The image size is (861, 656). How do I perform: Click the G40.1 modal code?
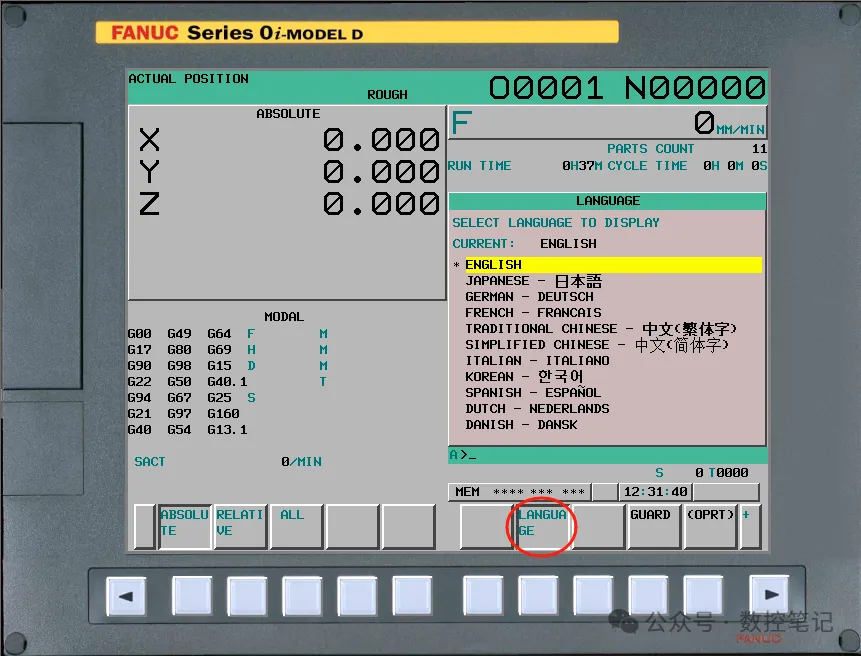(227, 382)
